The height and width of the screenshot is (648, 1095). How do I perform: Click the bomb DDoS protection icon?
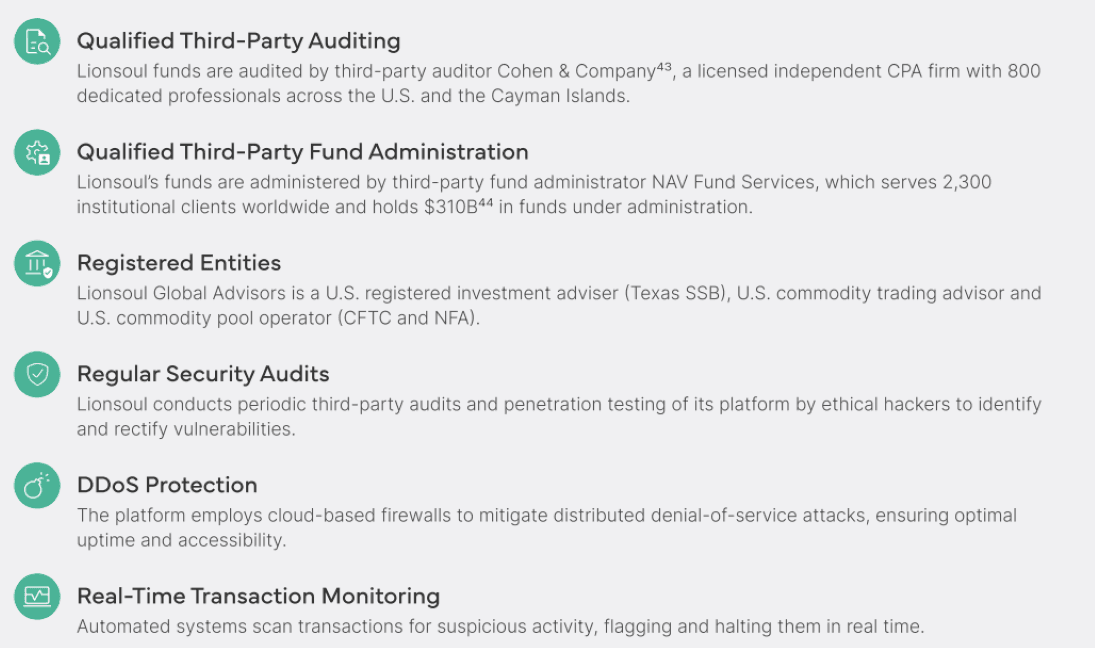pyautogui.click(x=37, y=485)
